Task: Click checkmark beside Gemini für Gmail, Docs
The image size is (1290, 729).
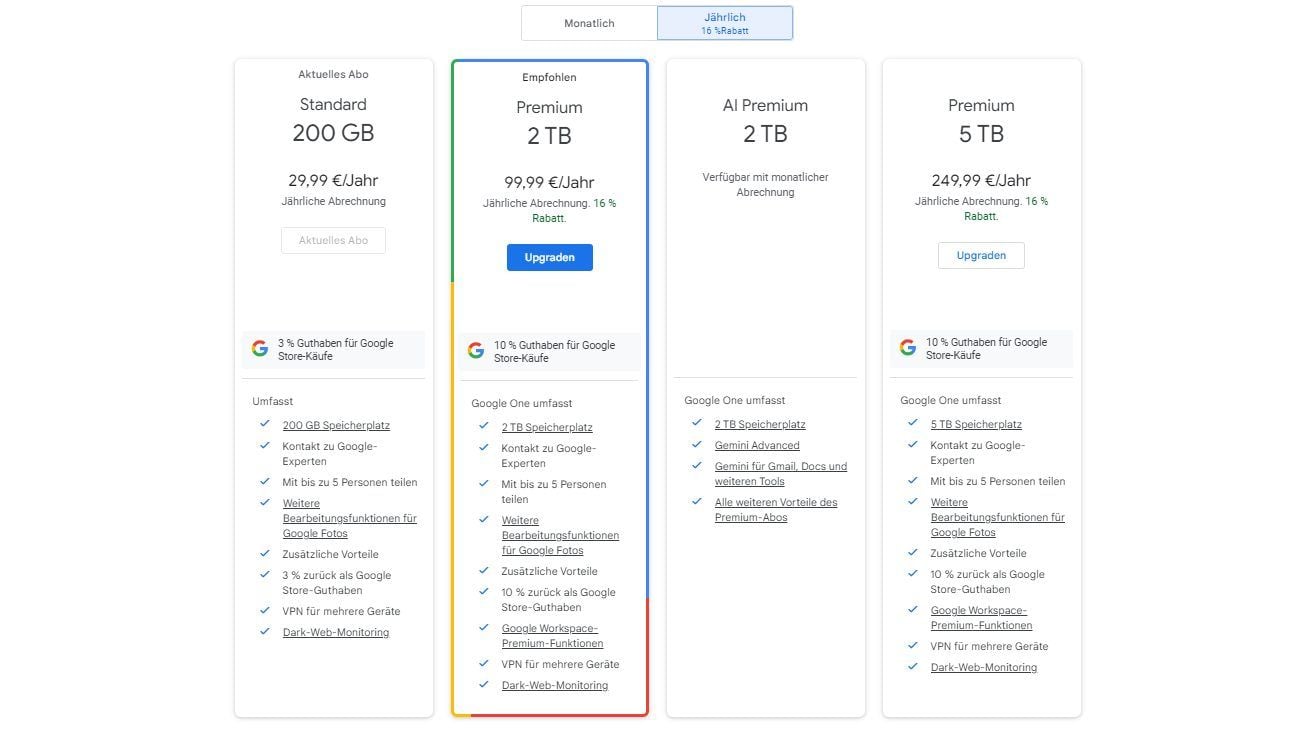Action: coord(697,465)
